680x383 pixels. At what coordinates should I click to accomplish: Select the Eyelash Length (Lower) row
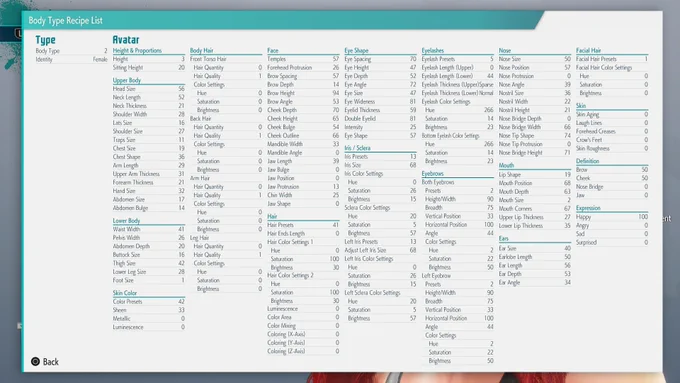(458, 76)
